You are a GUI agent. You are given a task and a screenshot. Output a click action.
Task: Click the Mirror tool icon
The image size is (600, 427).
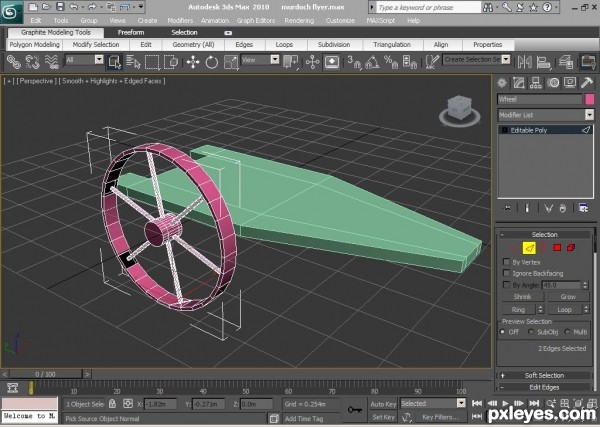(525, 62)
